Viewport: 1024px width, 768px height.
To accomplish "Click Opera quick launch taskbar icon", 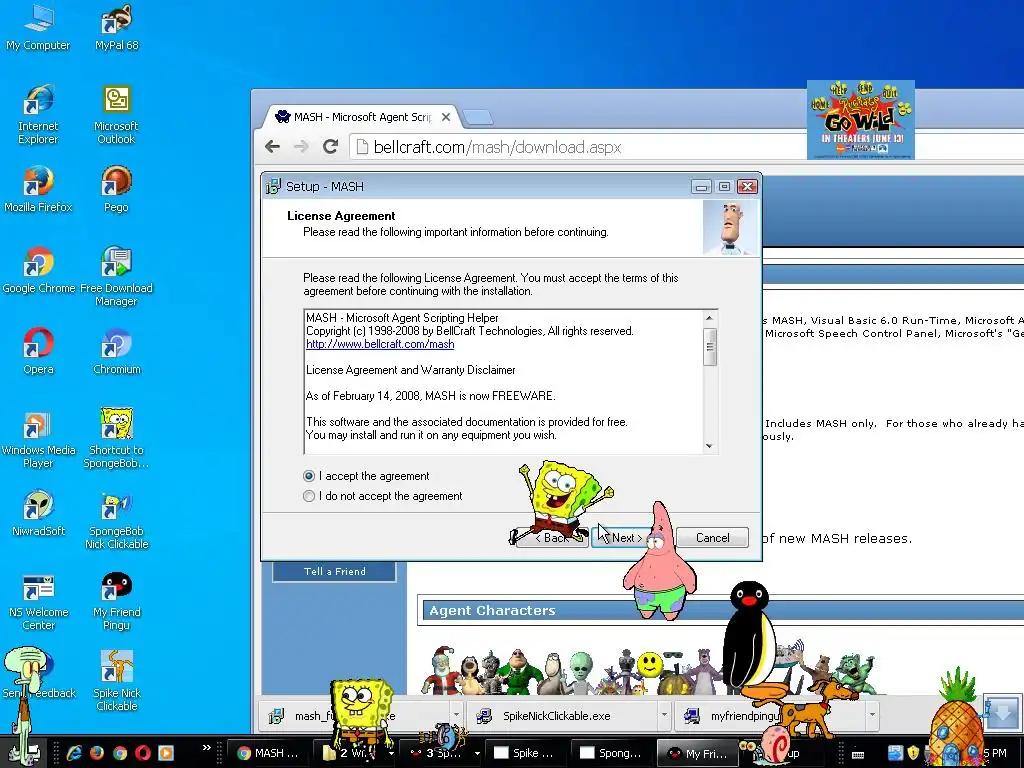I will coord(142,753).
